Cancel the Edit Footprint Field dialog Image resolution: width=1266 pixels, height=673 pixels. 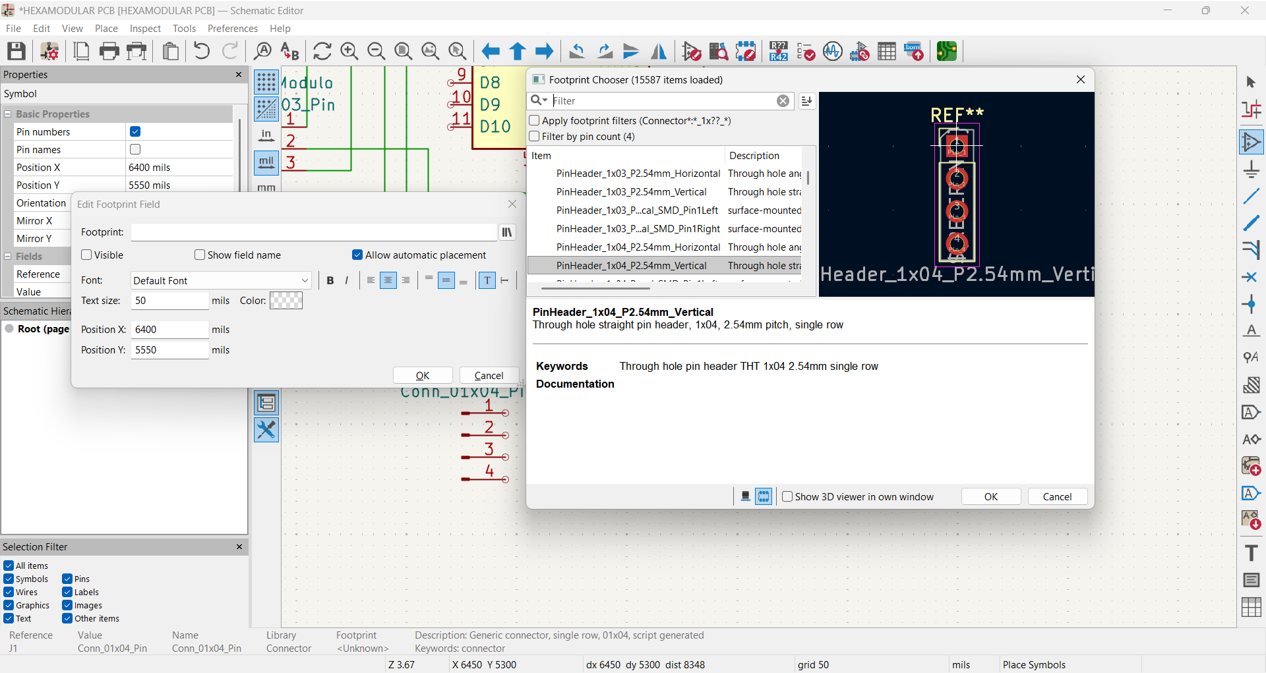pyautogui.click(x=488, y=375)
